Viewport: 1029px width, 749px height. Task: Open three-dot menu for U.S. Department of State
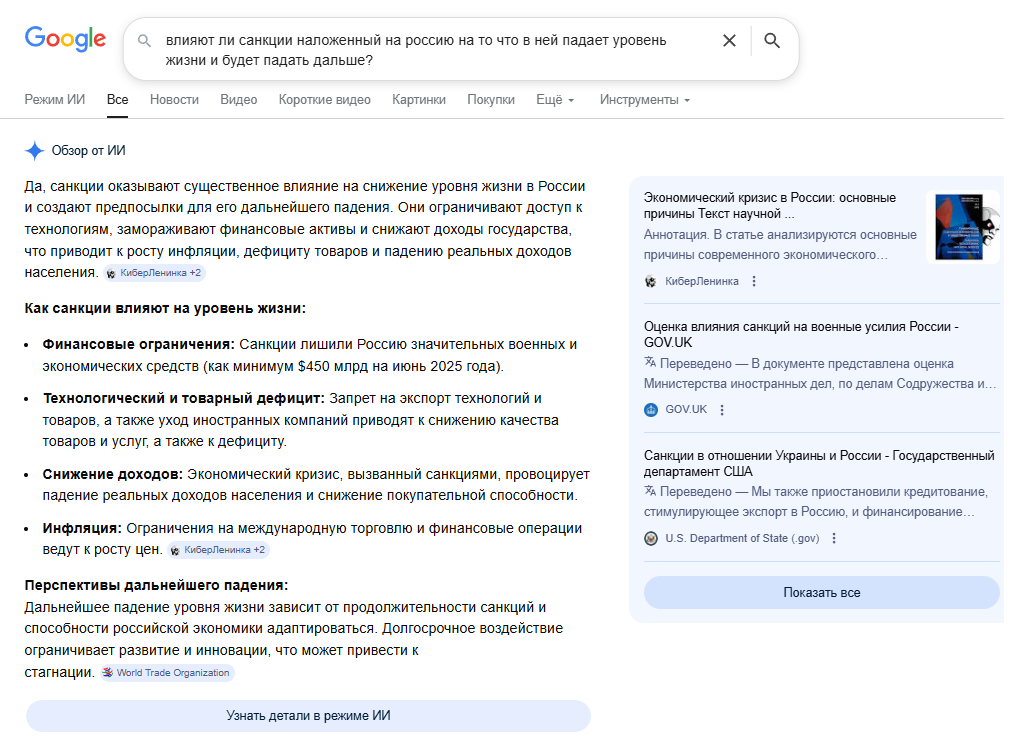[834, 538]
